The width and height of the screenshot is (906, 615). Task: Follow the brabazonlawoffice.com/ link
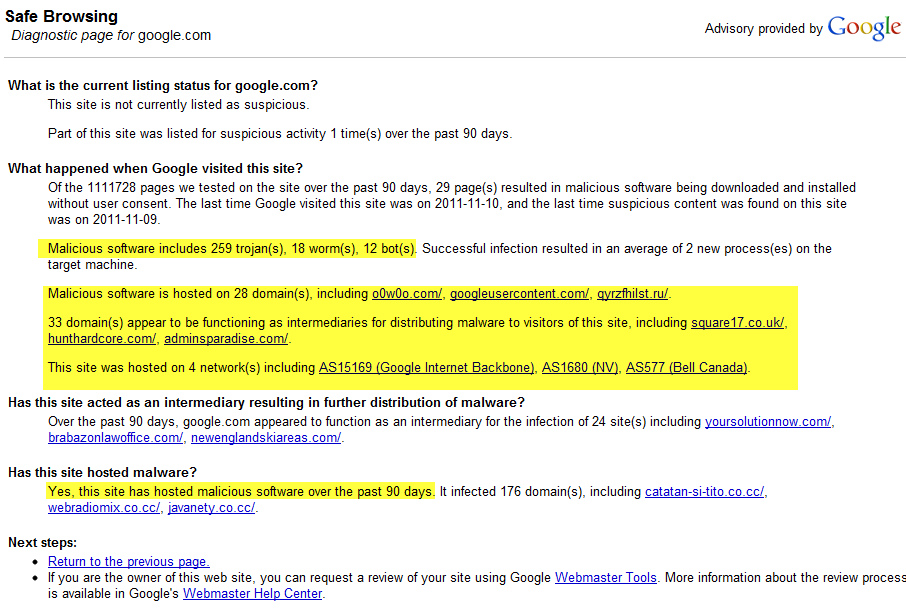click(x=116, y=438)
